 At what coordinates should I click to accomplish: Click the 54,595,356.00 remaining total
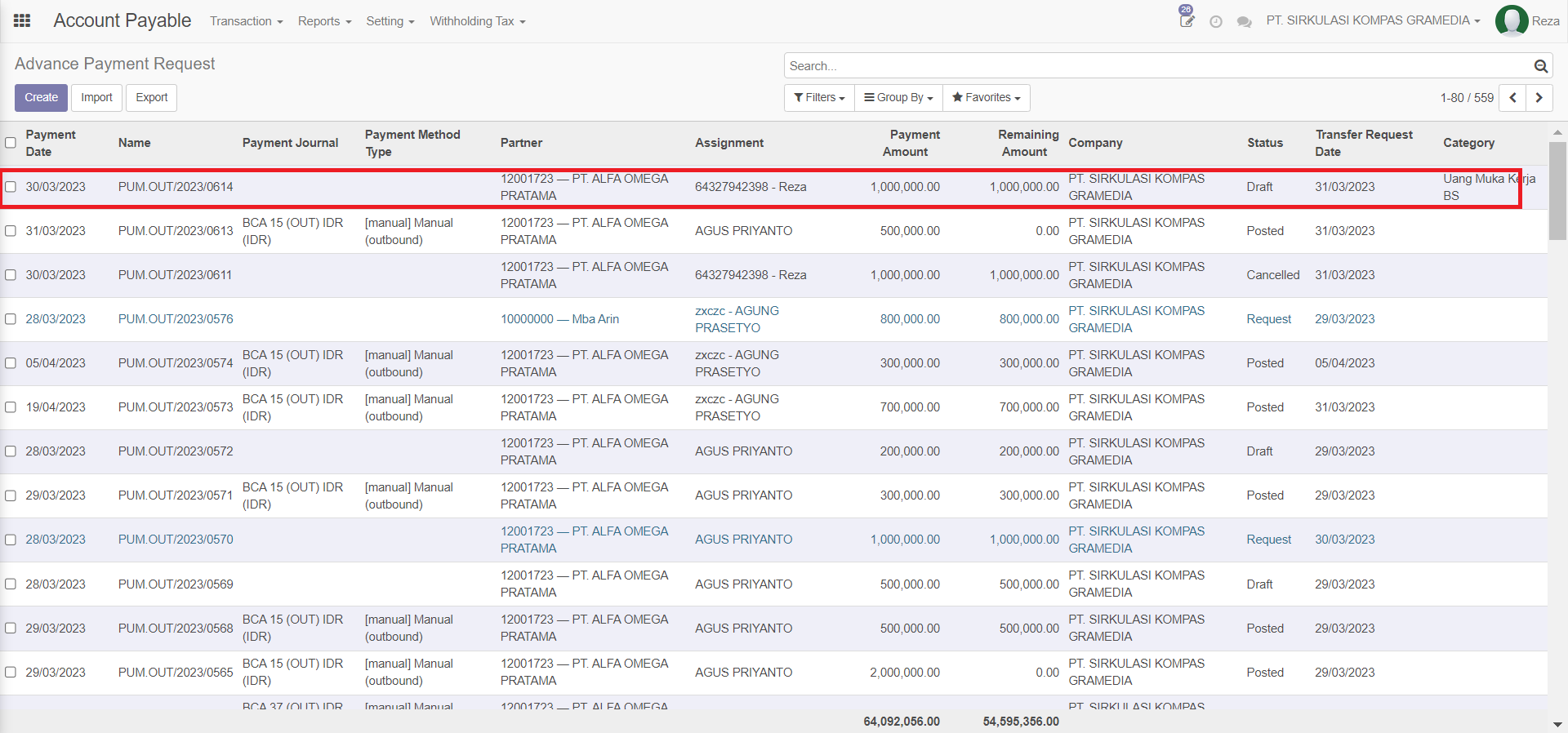pyautogui.click(x=1021, y=722)
